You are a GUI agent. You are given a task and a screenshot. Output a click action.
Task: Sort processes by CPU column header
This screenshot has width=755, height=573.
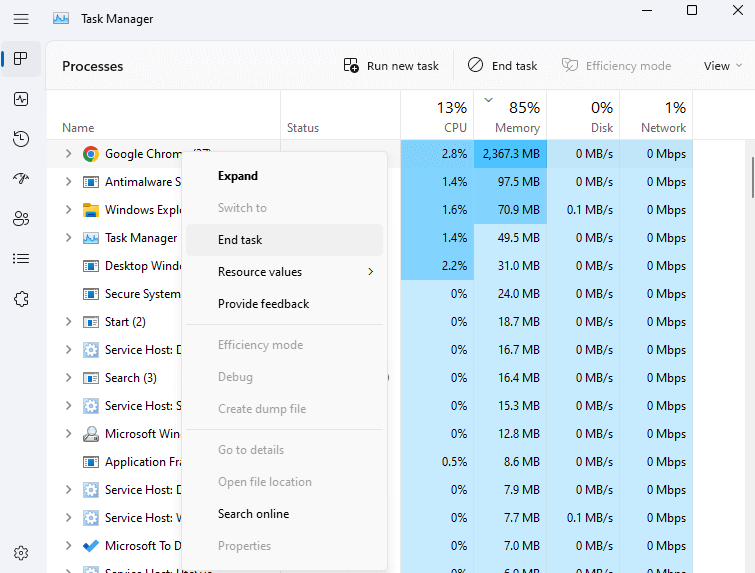pyautogui.click(x=437, y=116)
